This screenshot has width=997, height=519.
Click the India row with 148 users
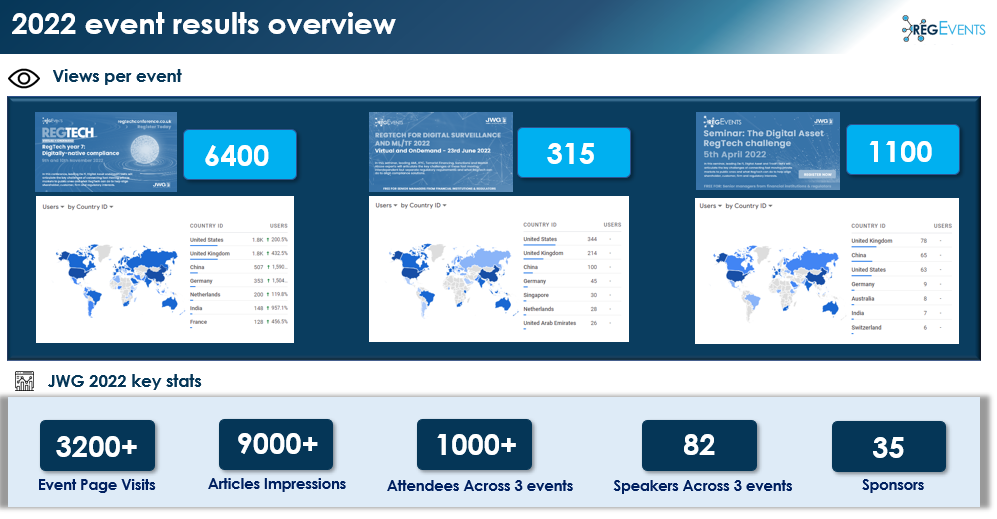[238, 308]
